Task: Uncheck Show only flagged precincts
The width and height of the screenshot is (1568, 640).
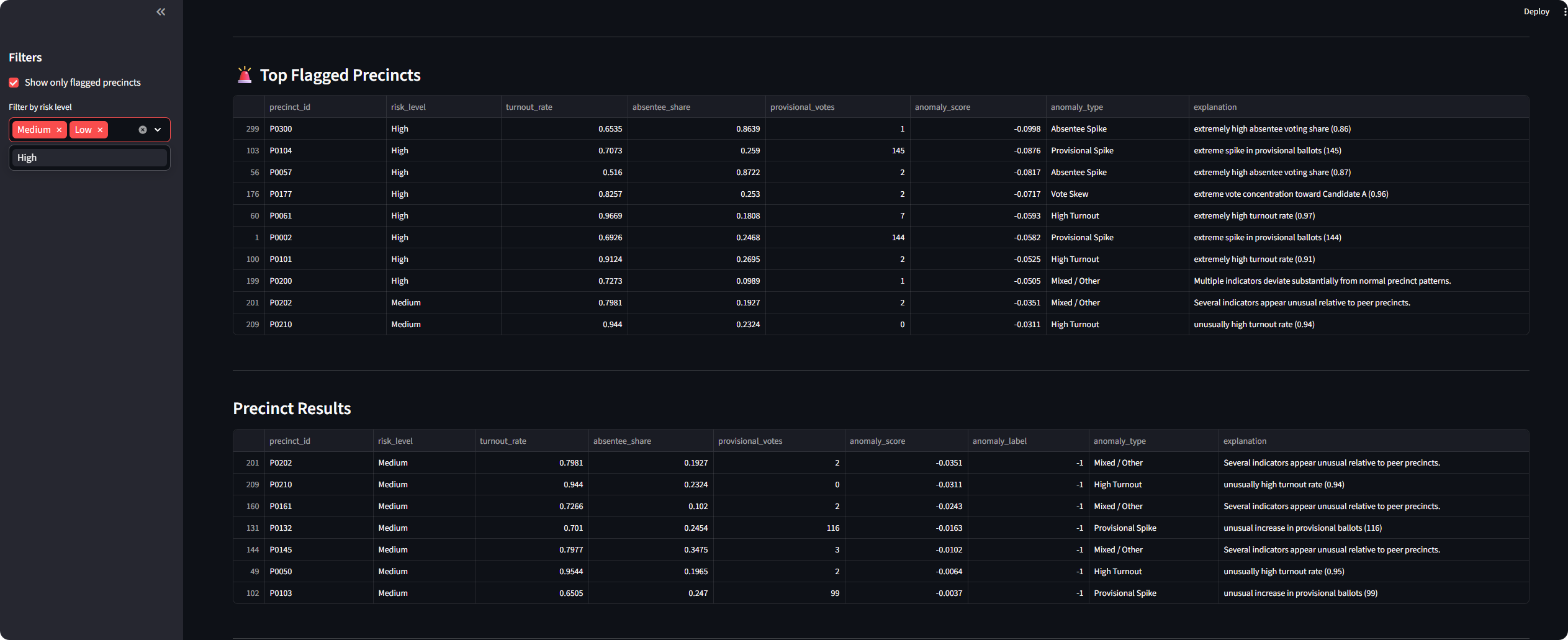Action: pyautogui.click(x=14, y=83)
